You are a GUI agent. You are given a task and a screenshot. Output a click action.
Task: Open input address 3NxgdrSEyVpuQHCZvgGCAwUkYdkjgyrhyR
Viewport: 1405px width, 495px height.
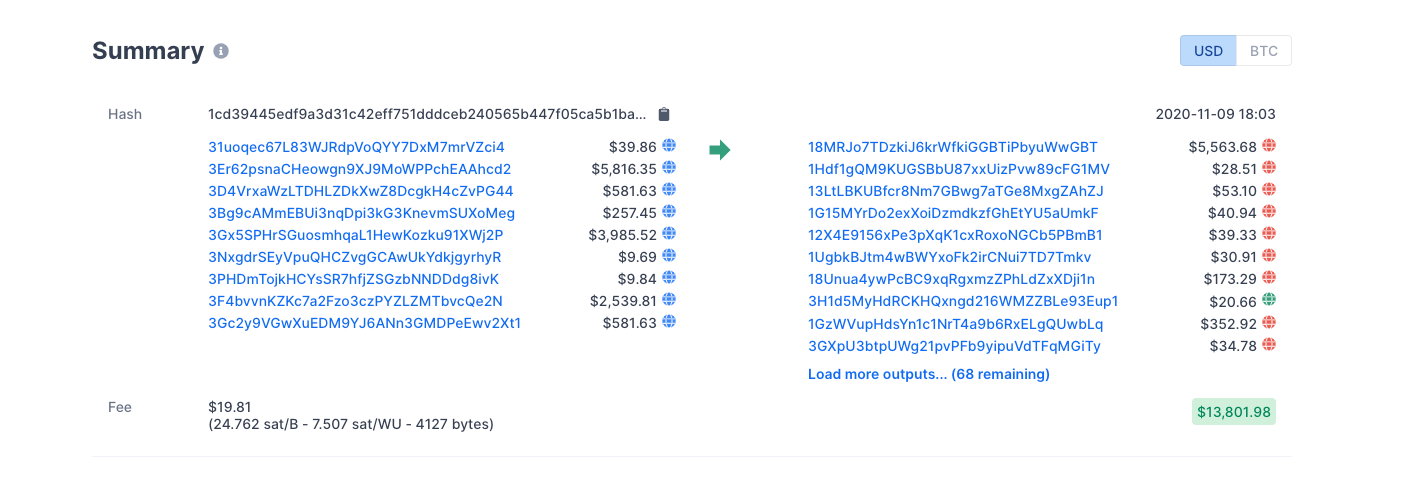(355, 257)
